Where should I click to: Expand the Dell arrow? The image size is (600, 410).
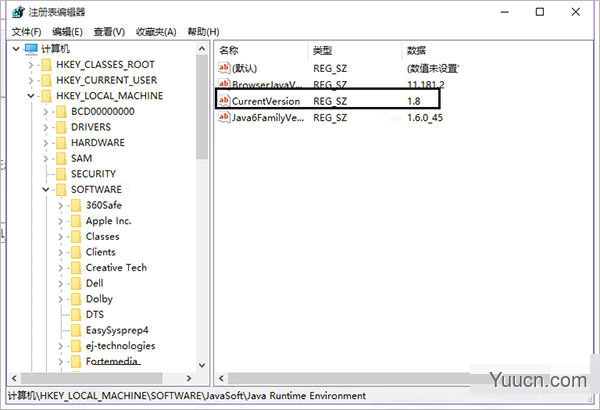pos(60,284)
